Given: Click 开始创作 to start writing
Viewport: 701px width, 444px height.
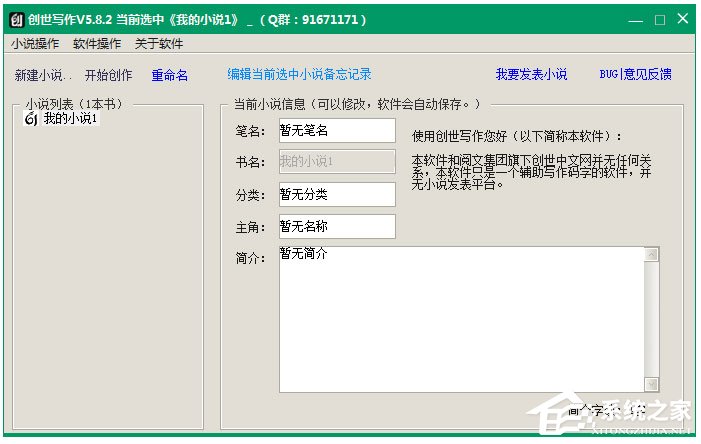Looking at the screenshot, I should pos(109,75).
